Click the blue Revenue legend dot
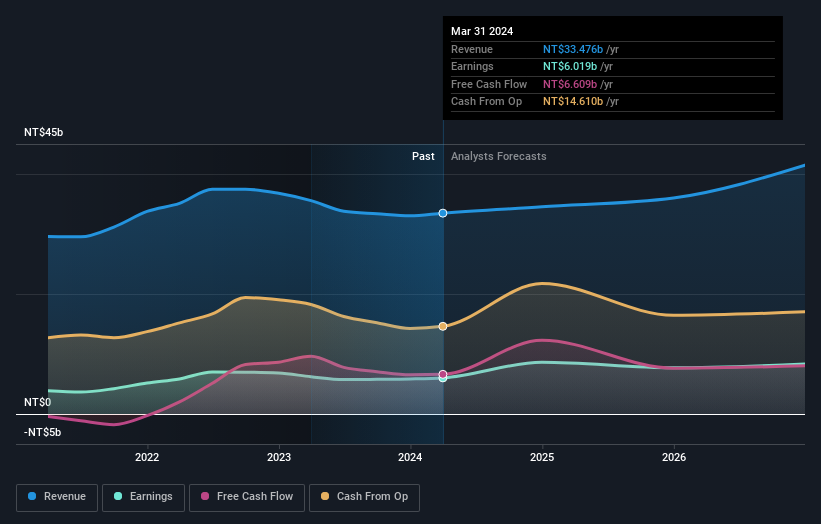Screen dimensions: 821x524 [32, 496]
